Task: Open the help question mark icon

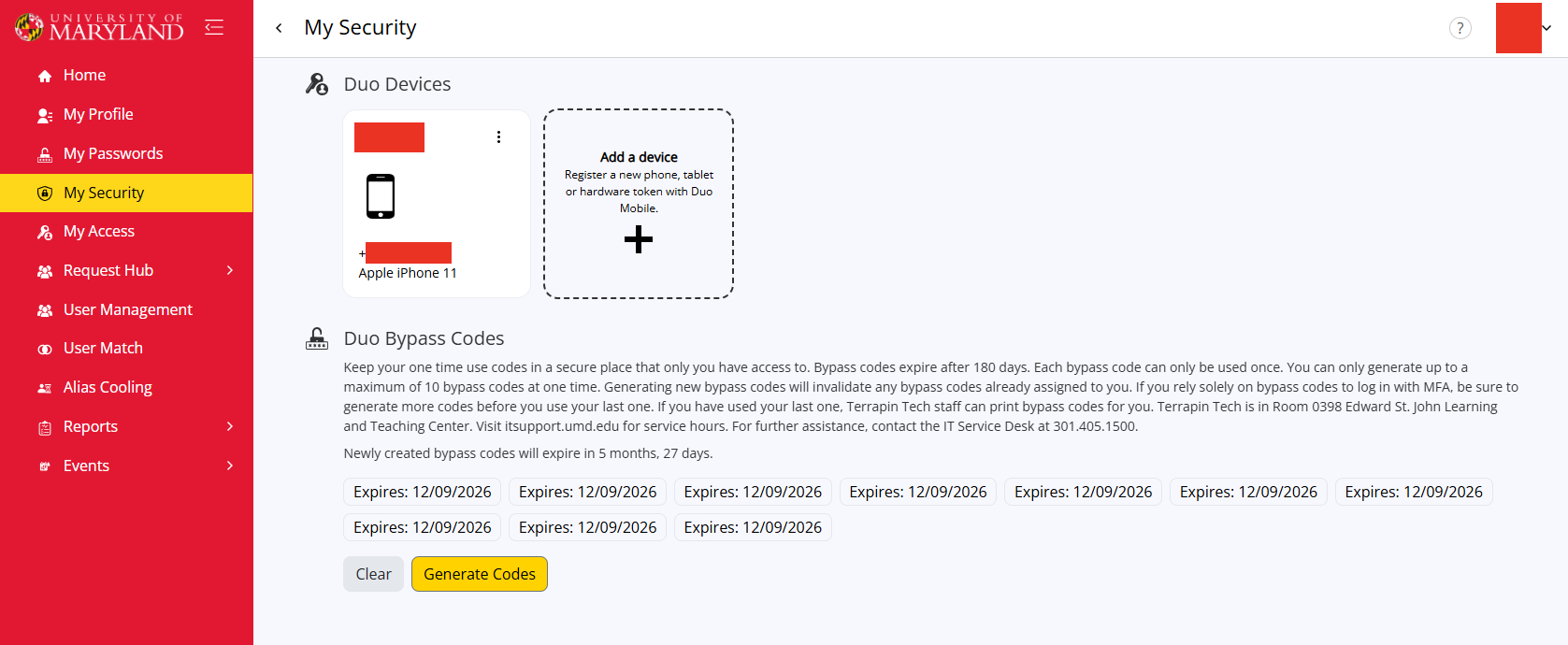Action: 1460,28
